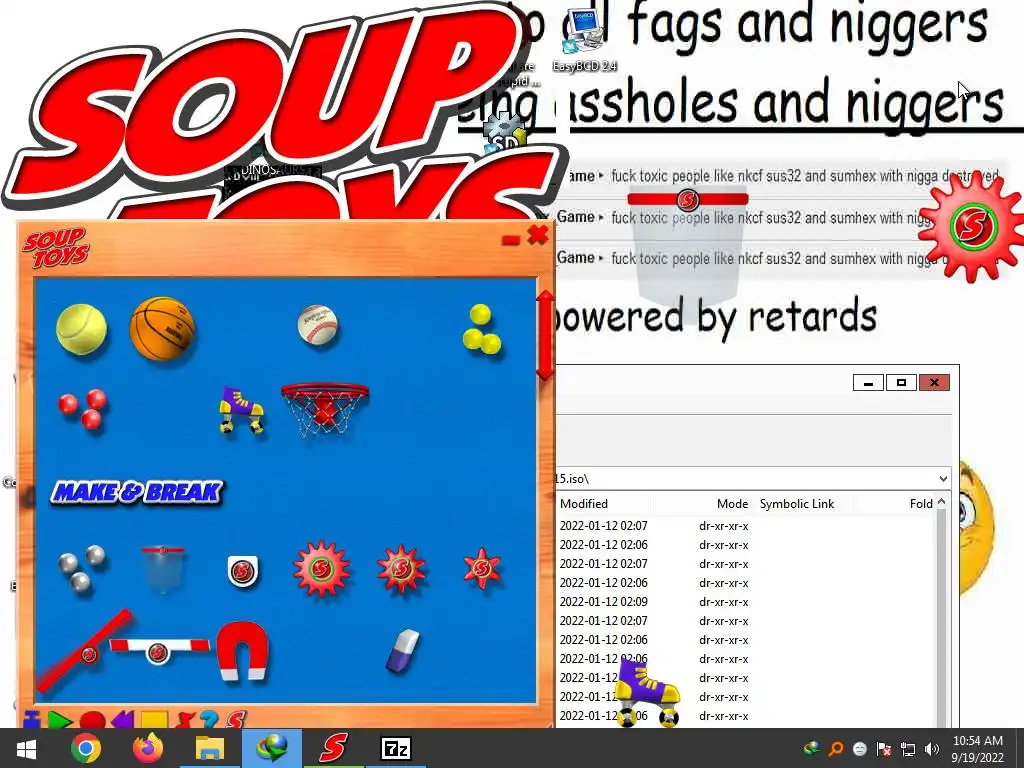Click the network tray icon
This screenshot has width=1024, height=768.
(x=908, y=749)
